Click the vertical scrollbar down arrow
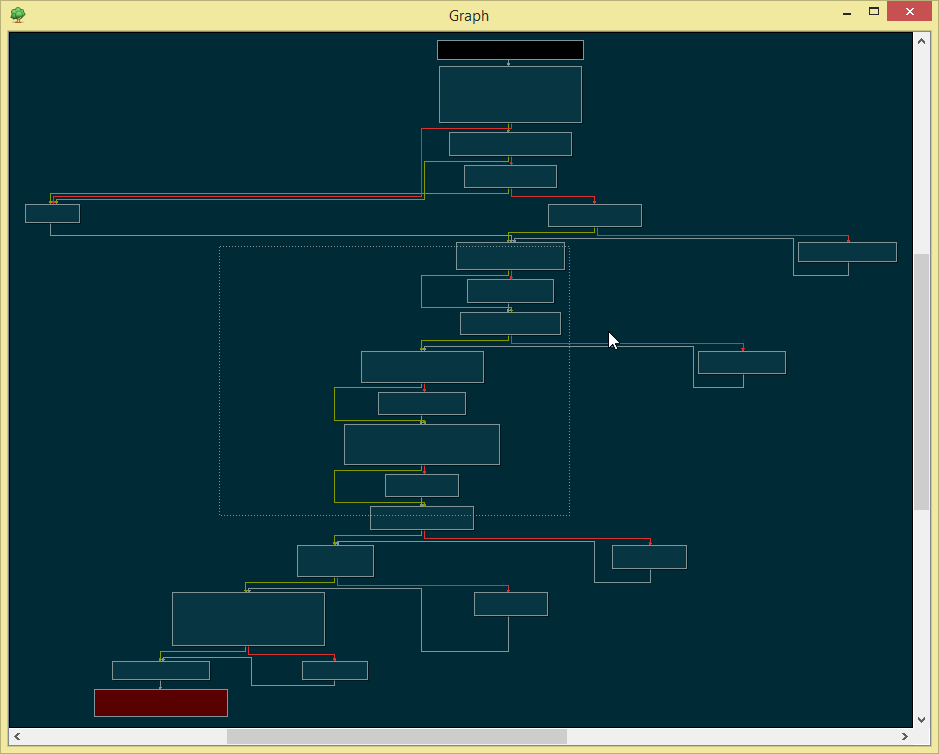Screen dimensions: 939x754 (921, 720)
